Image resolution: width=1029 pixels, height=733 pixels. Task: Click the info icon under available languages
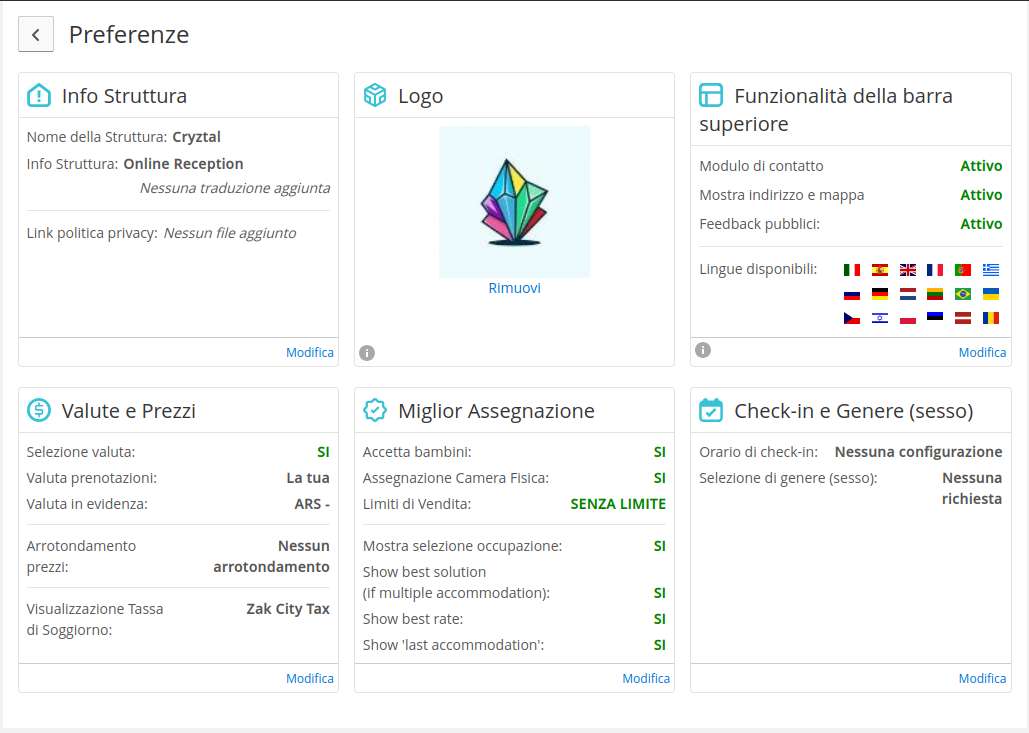point(703,349)
